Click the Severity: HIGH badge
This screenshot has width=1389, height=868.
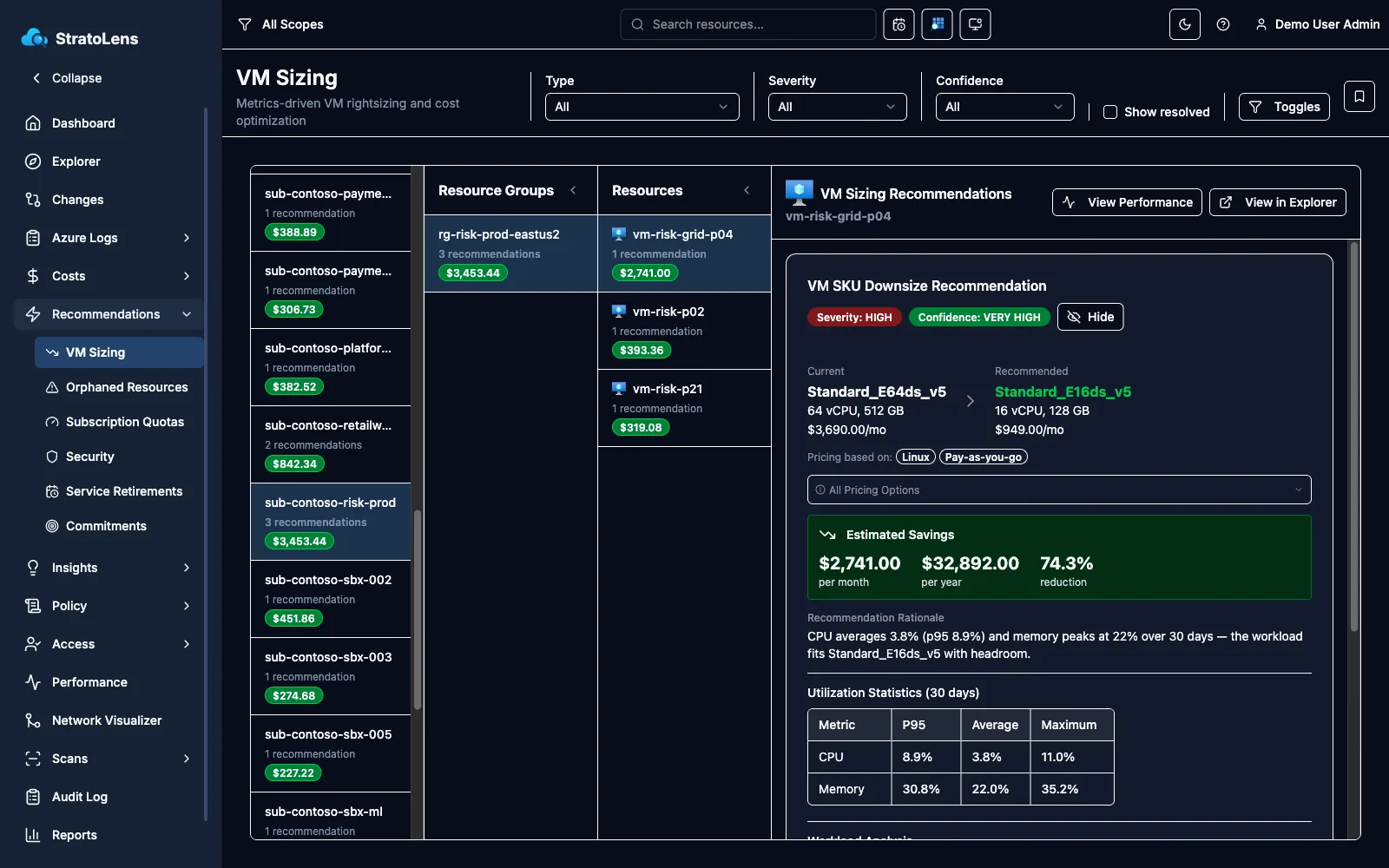[854, 318]
